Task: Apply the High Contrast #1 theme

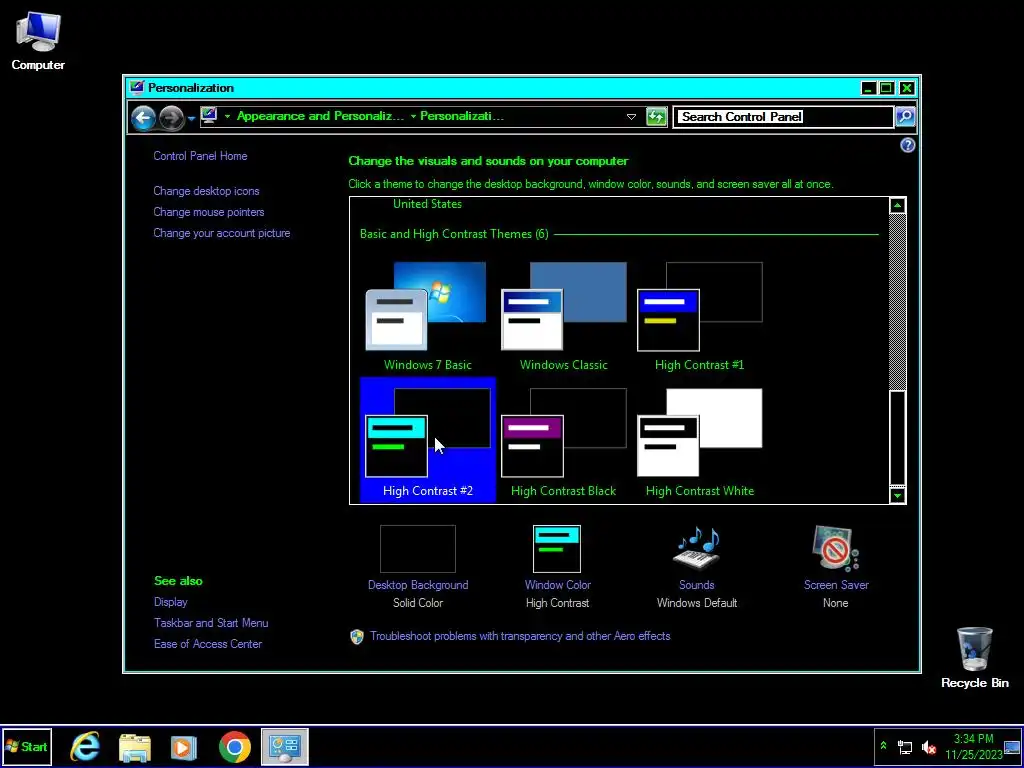Action: click(x=699, y=315)
